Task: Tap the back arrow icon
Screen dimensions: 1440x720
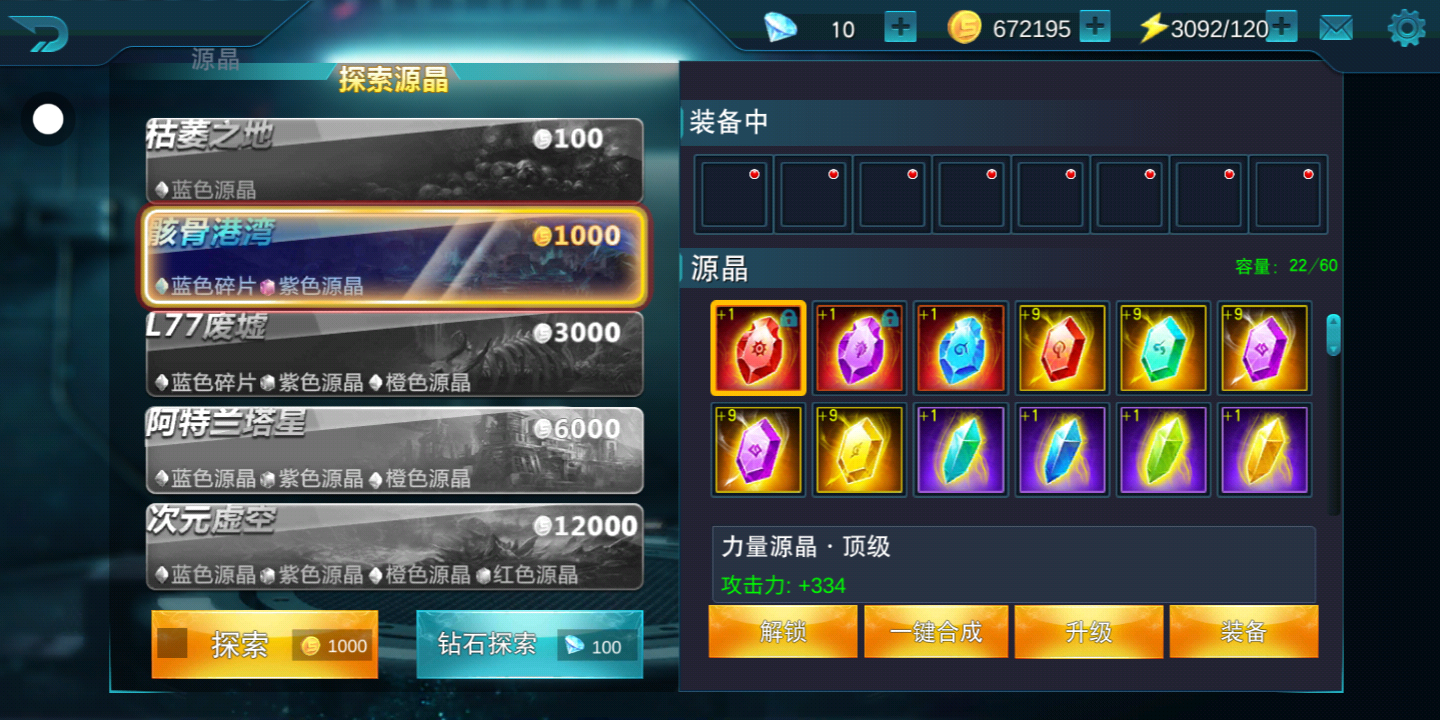Action: pos(37,32)
